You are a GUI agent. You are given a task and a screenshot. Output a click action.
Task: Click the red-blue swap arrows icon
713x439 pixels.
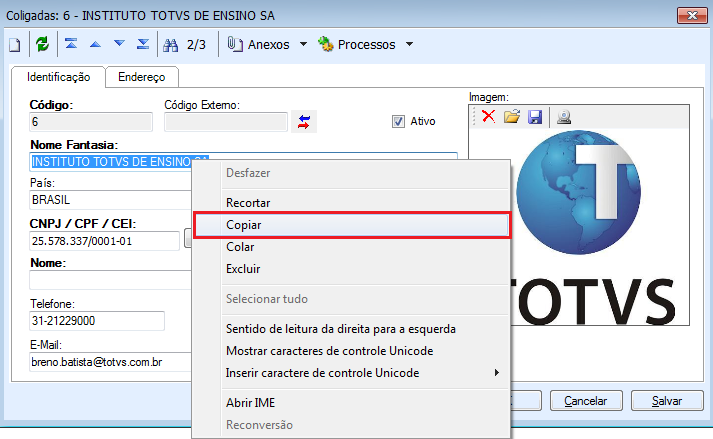pos(304,122)
